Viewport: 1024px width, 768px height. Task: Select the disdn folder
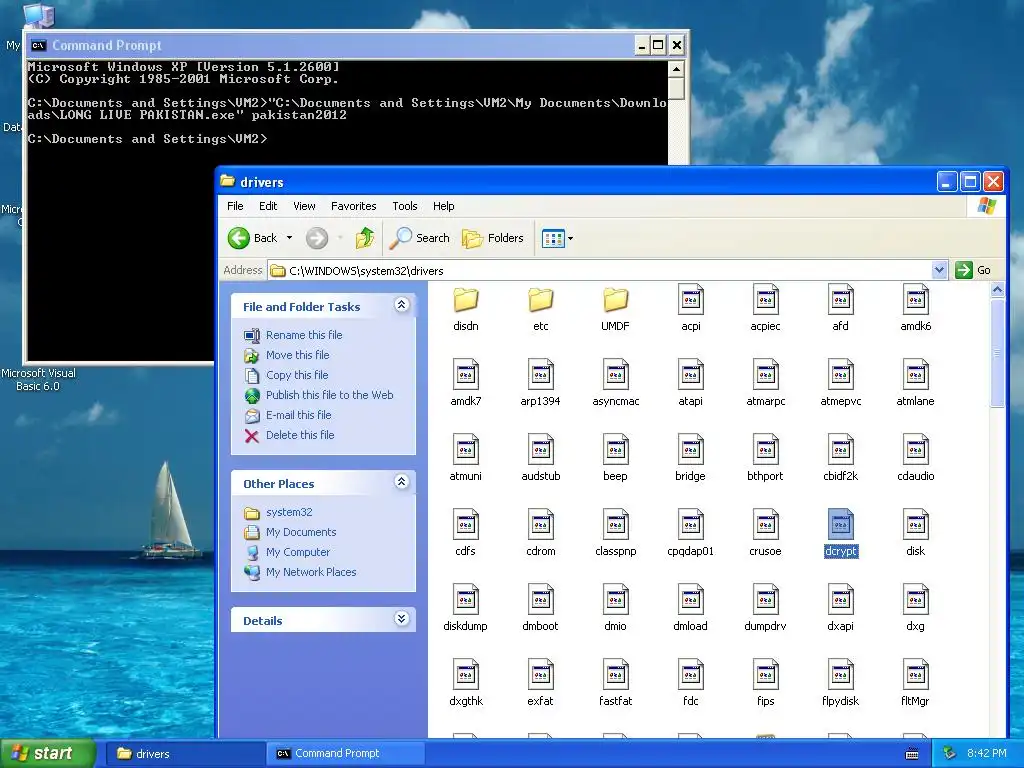[466, 300]
